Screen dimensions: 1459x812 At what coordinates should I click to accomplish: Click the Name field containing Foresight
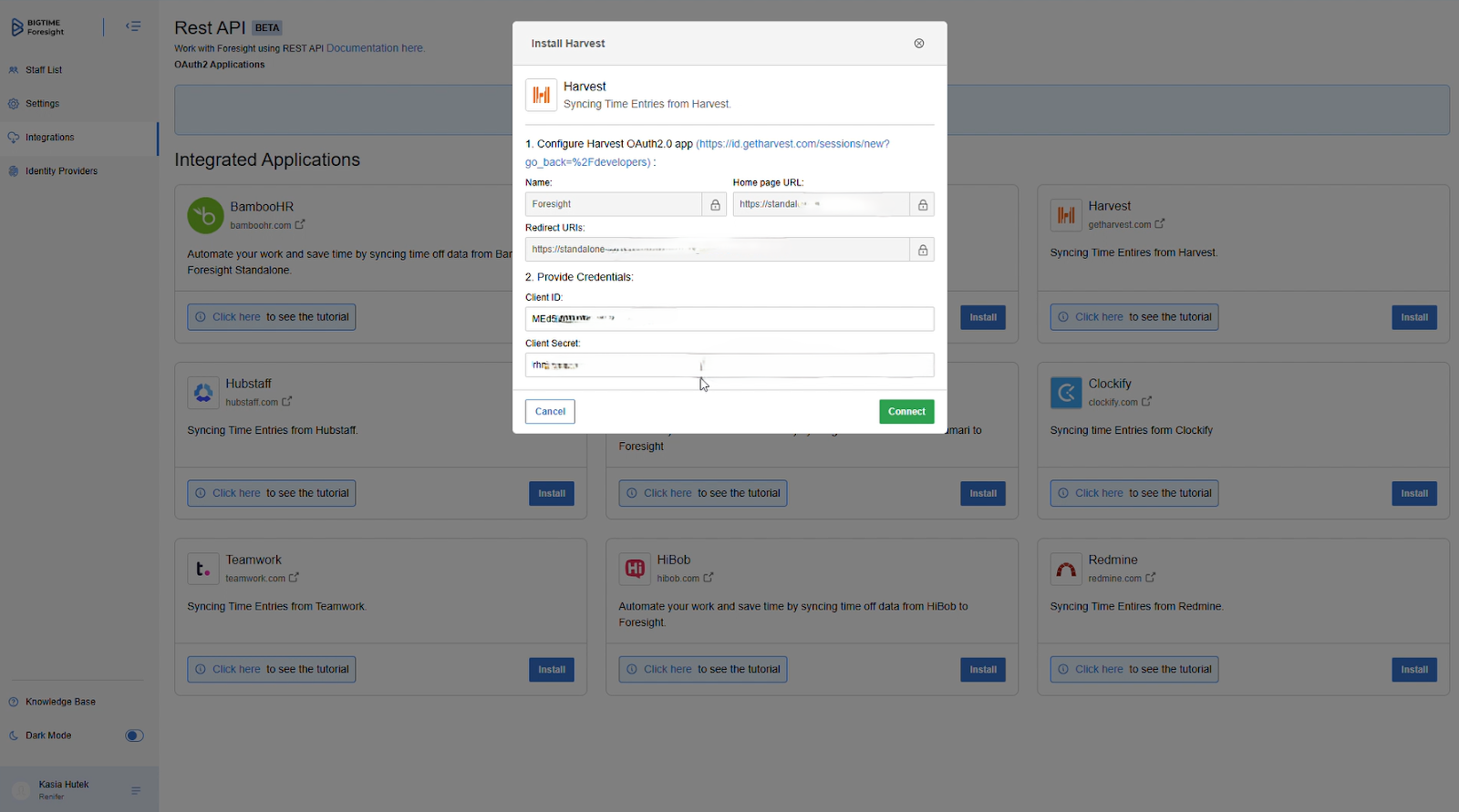coord(614,204)
